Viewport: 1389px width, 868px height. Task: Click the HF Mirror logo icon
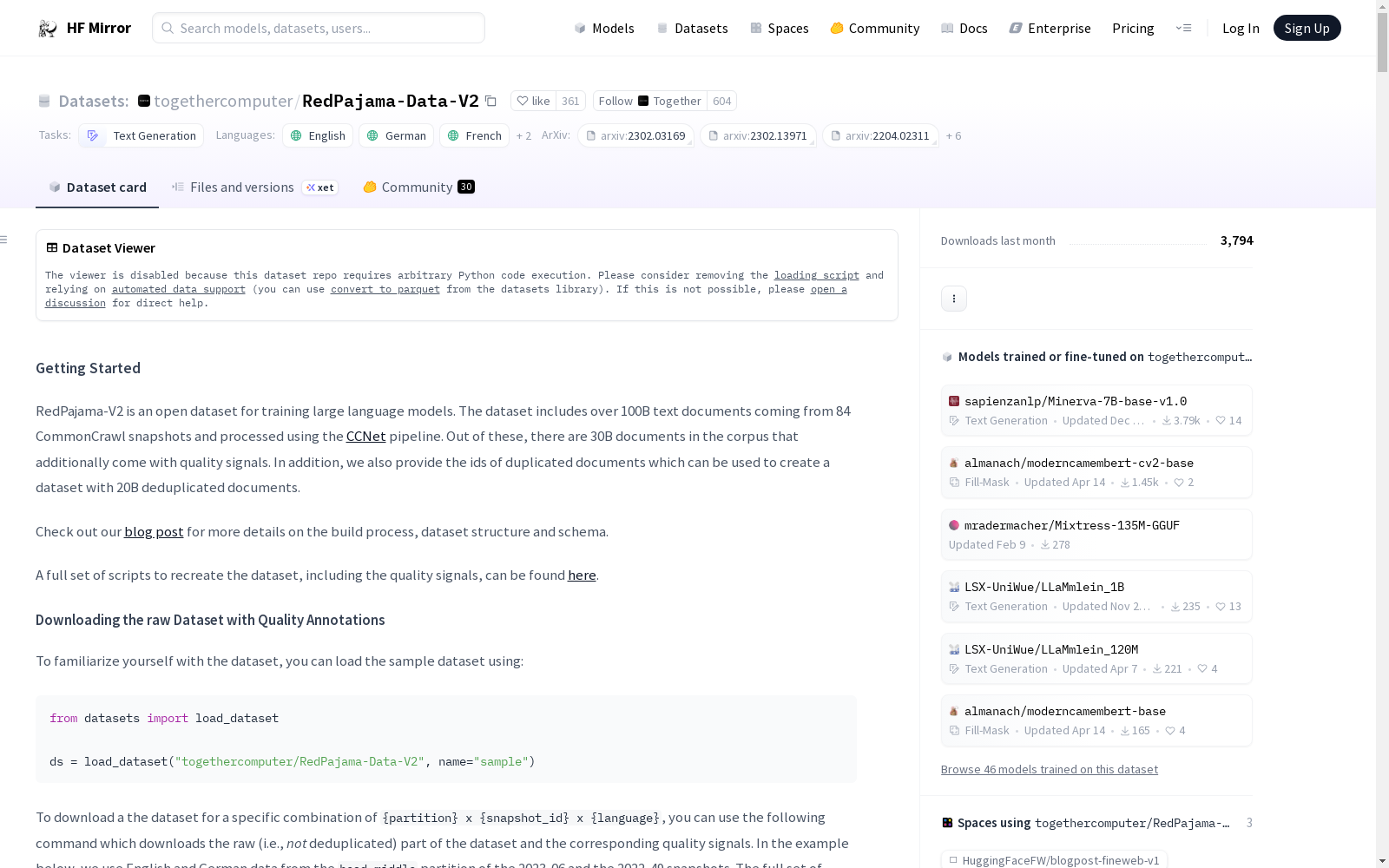point(48,28)
